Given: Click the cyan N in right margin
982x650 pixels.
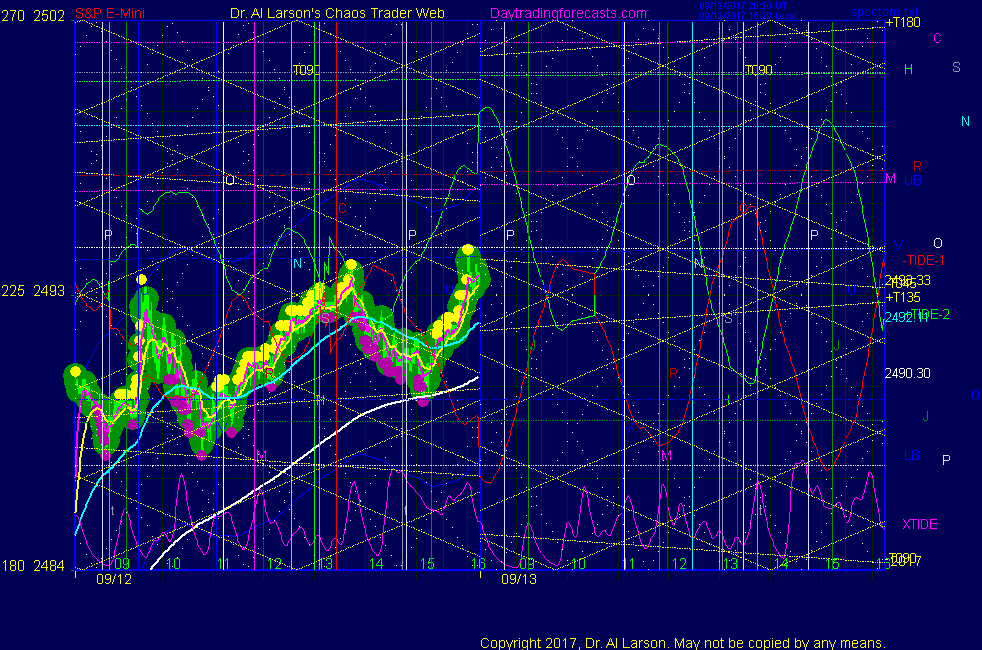Looking at the screenshot, I should (x=965, y=121).
